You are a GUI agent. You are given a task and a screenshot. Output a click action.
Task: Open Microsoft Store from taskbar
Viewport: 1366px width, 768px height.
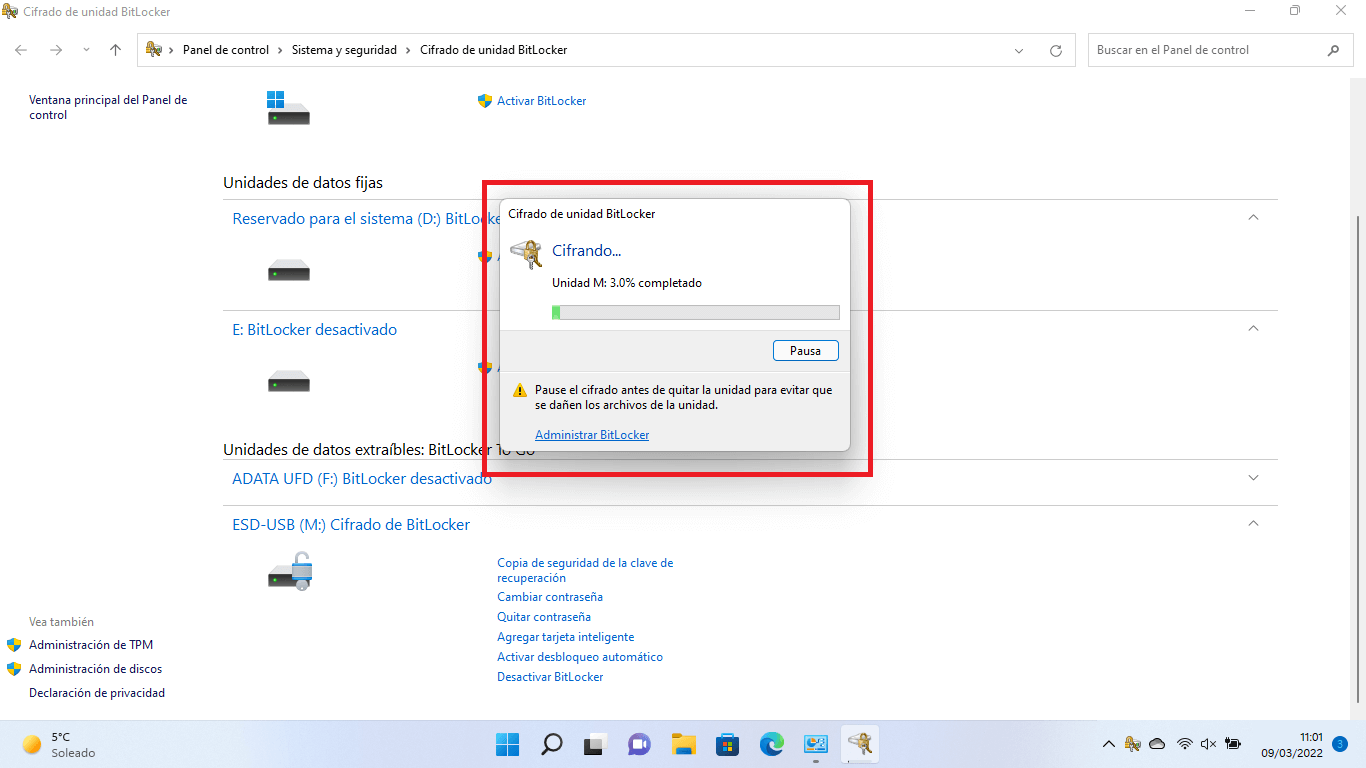[x=727, y=744]
